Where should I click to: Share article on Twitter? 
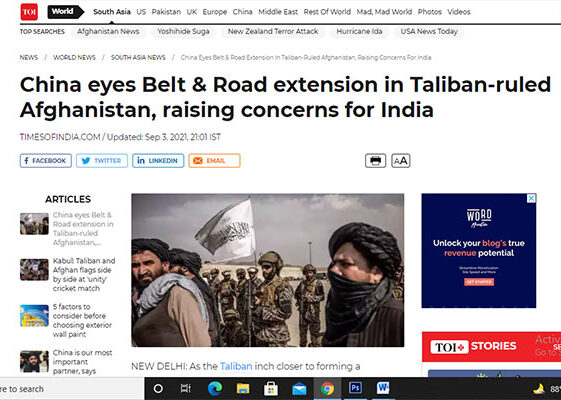pyautogui.click(x=102, y=161)
